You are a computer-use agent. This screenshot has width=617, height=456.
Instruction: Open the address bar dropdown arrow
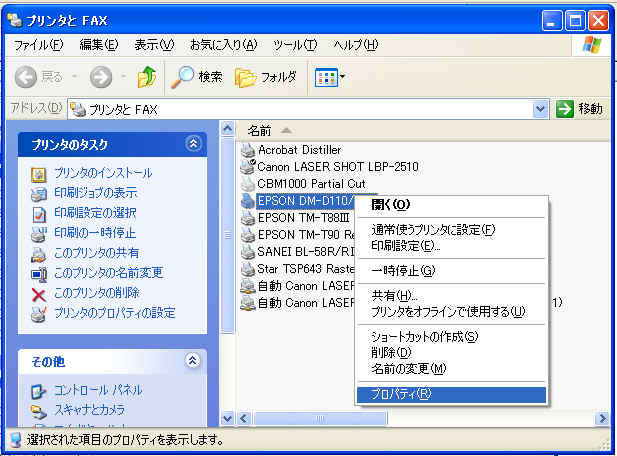[541, 109]
